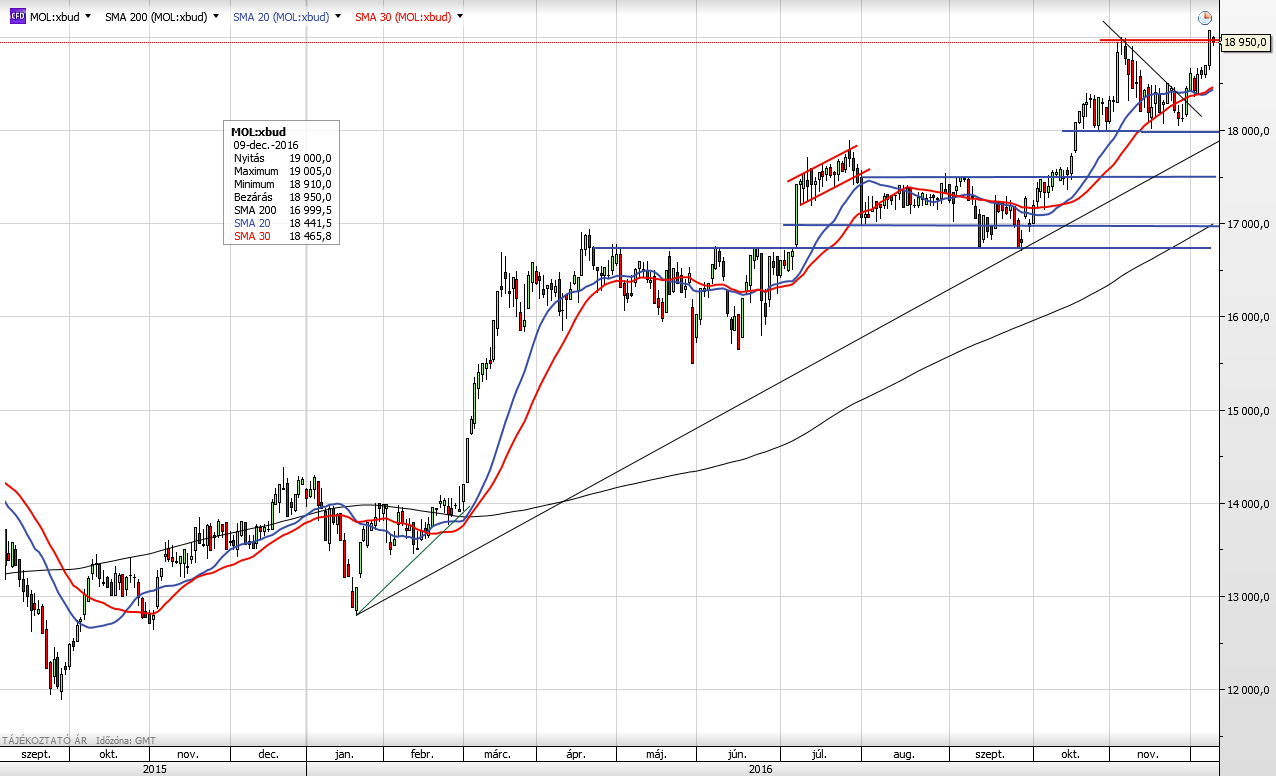Click the máj. month label on time axis
This screenshot has width=1276, height=776.
(655, 754)
